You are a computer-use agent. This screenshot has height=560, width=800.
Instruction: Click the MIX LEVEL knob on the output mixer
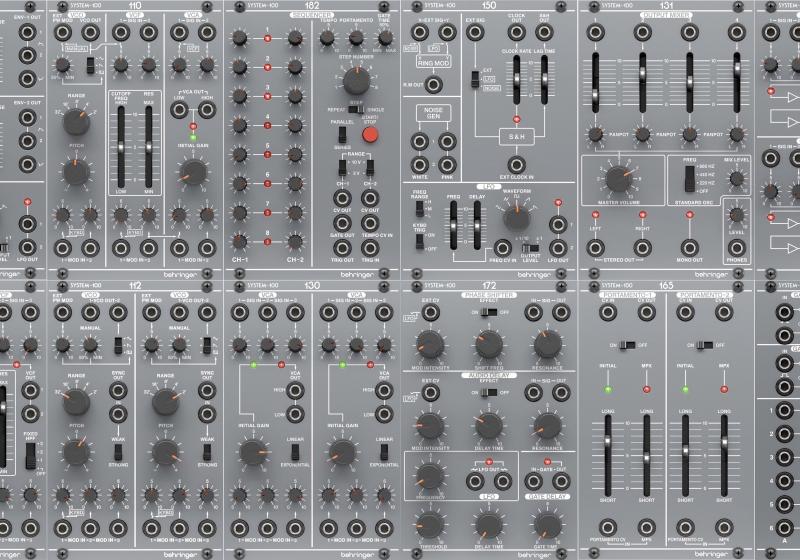[x=736, y=179]
